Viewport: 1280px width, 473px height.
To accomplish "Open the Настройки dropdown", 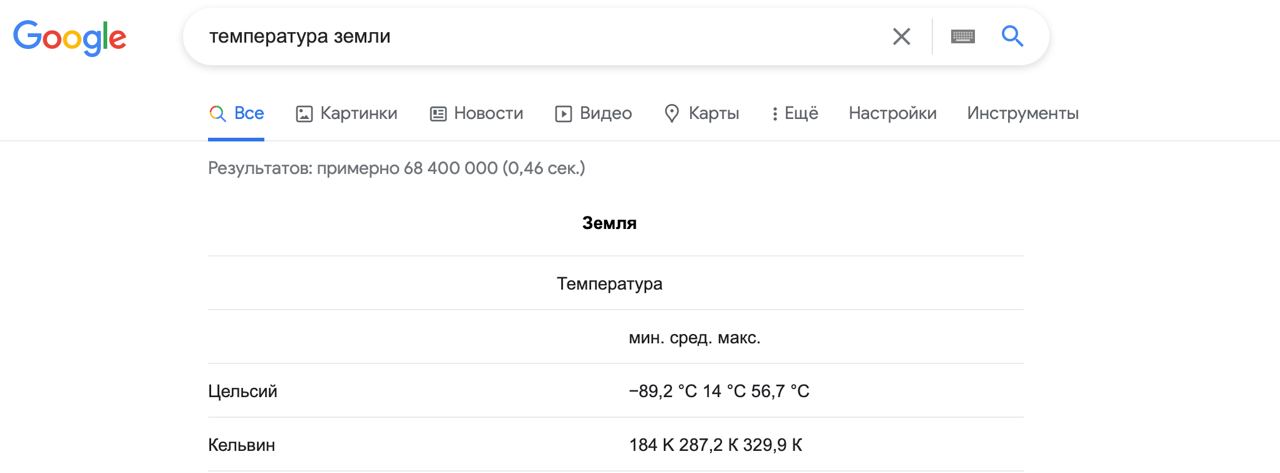I will tap(892, 114).
